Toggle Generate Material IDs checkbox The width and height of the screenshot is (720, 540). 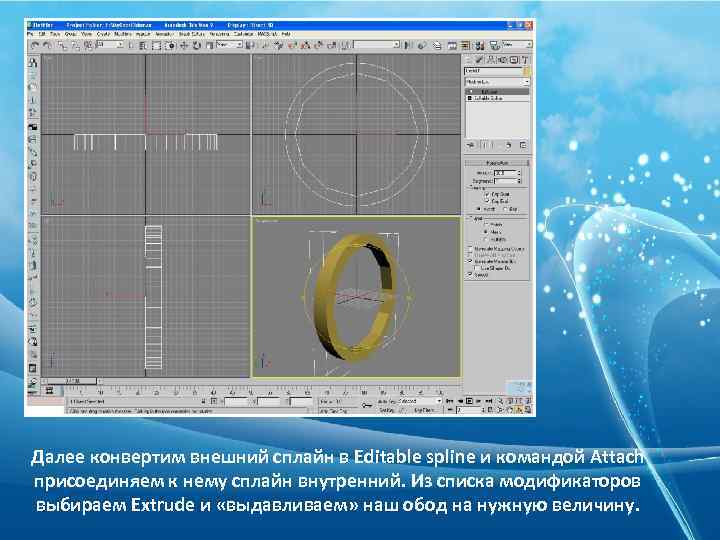click(x=470, y=261)
